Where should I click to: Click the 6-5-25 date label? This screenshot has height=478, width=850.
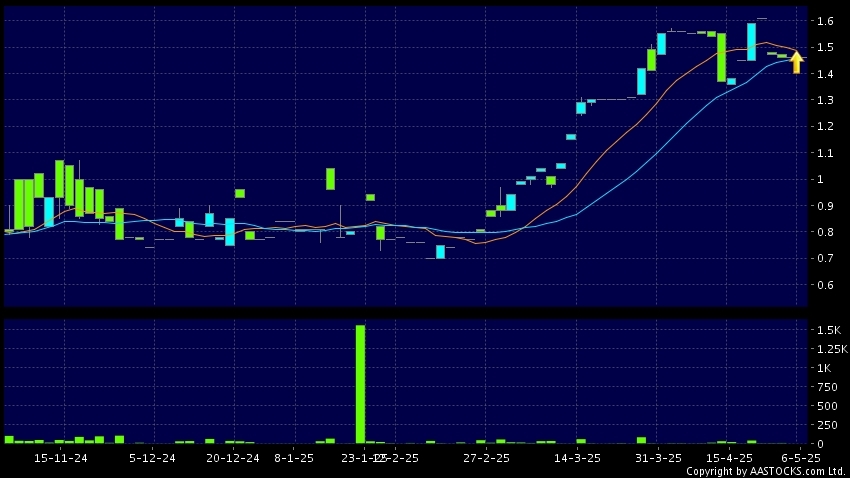pos(801,458)
